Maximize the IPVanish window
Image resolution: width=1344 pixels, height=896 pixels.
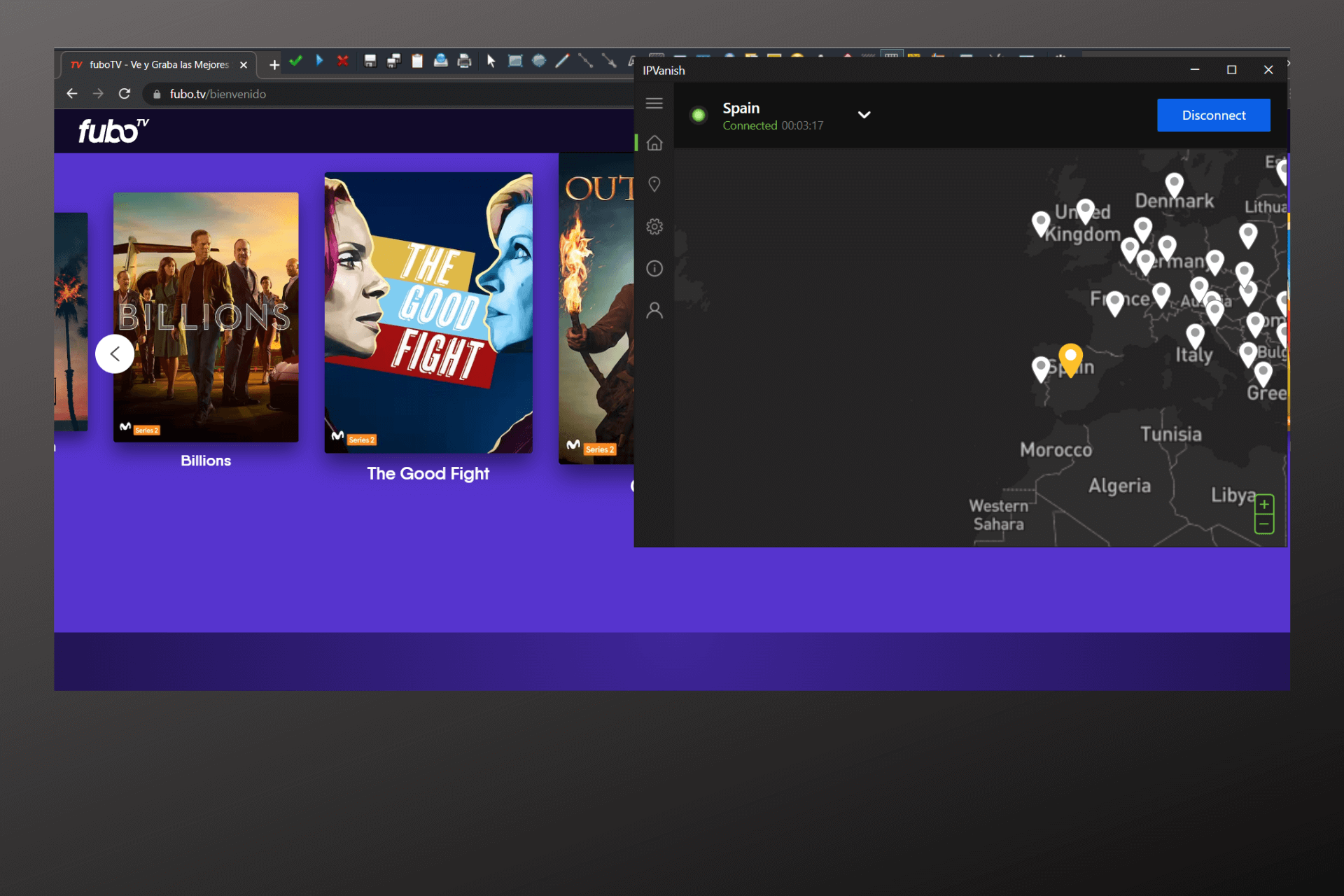pyautogui.click(x=1232, y=69)
